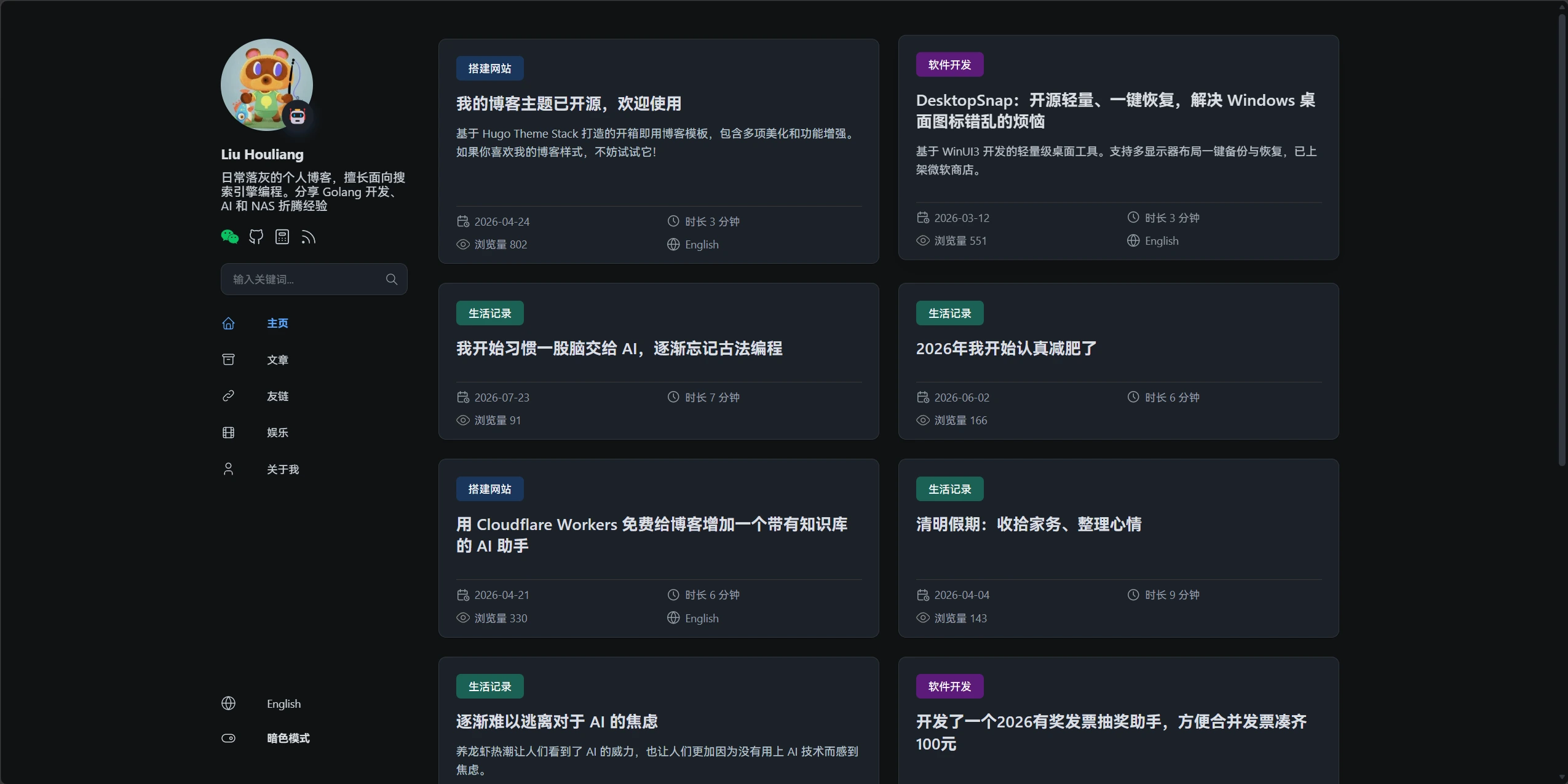Open 娱乐 in sidebar menu

[278, 433]
